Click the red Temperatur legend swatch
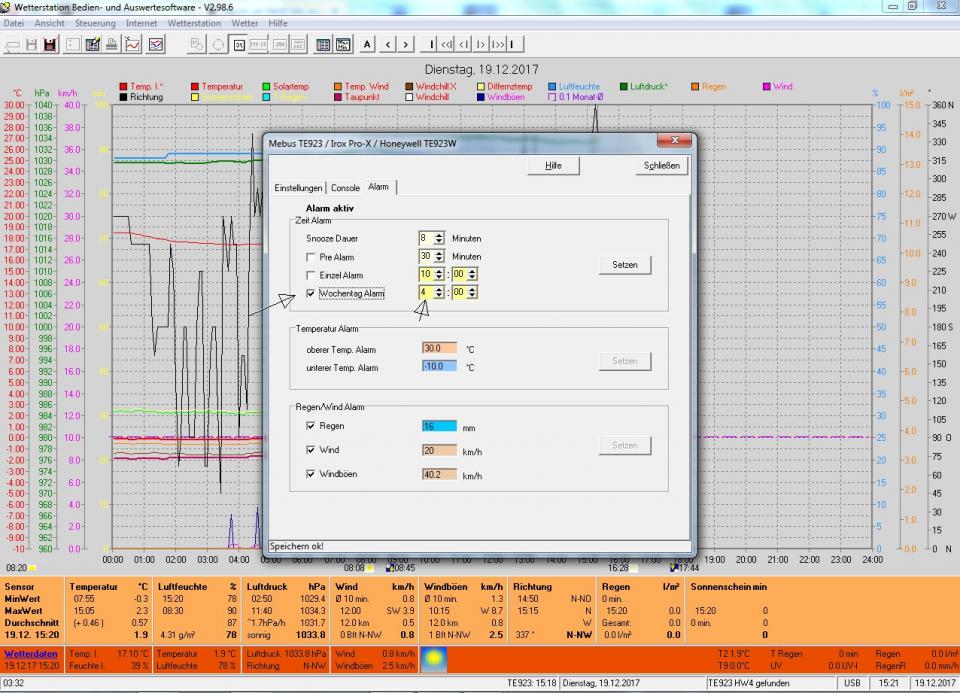 pyautogui.click(x=194, y=87)
